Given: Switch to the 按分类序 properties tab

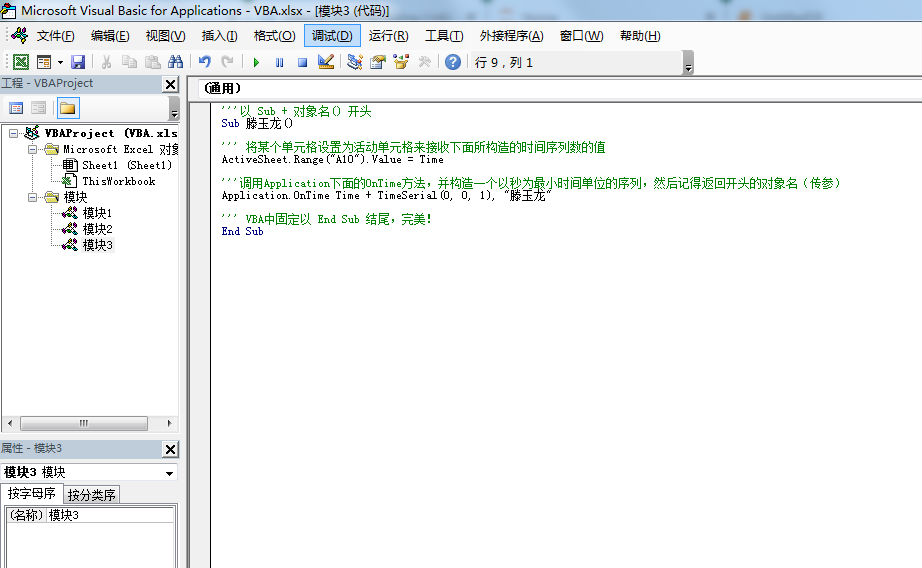Looking at the screenshot, I should click(x=91, y=495).
